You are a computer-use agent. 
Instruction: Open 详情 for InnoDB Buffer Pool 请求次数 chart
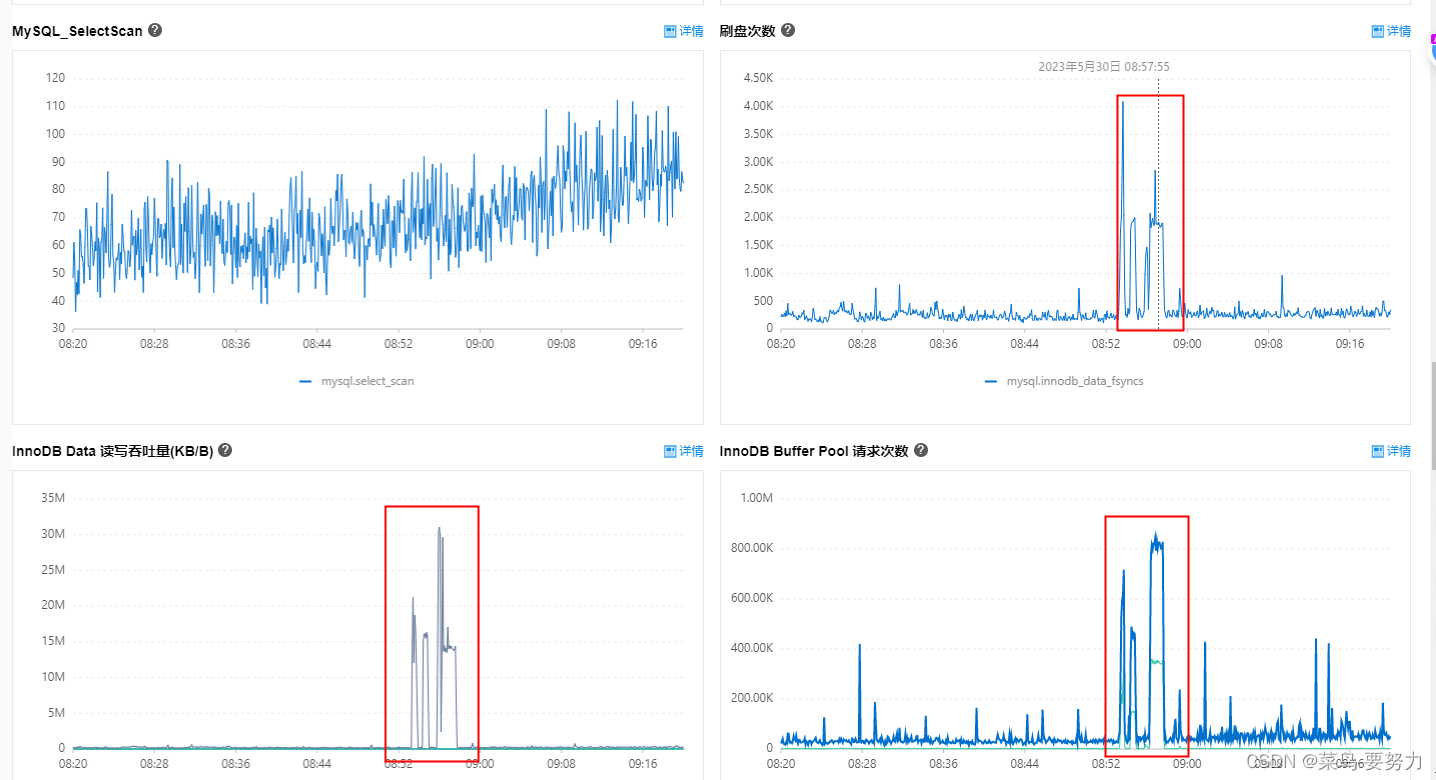click(1391, 451)
